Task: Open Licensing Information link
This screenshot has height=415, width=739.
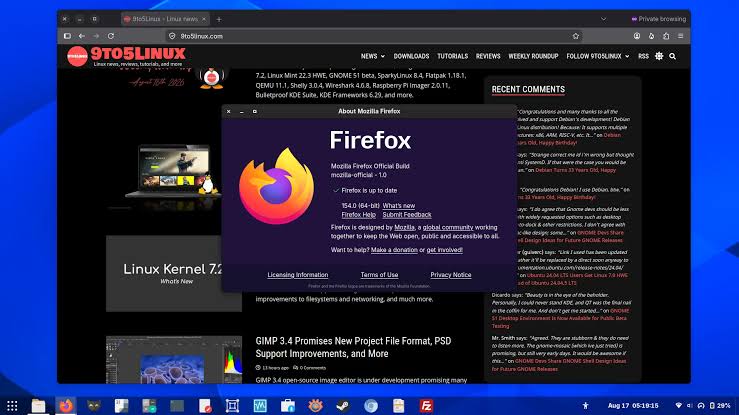Action: pyautogui.click(x=298, y=275)
